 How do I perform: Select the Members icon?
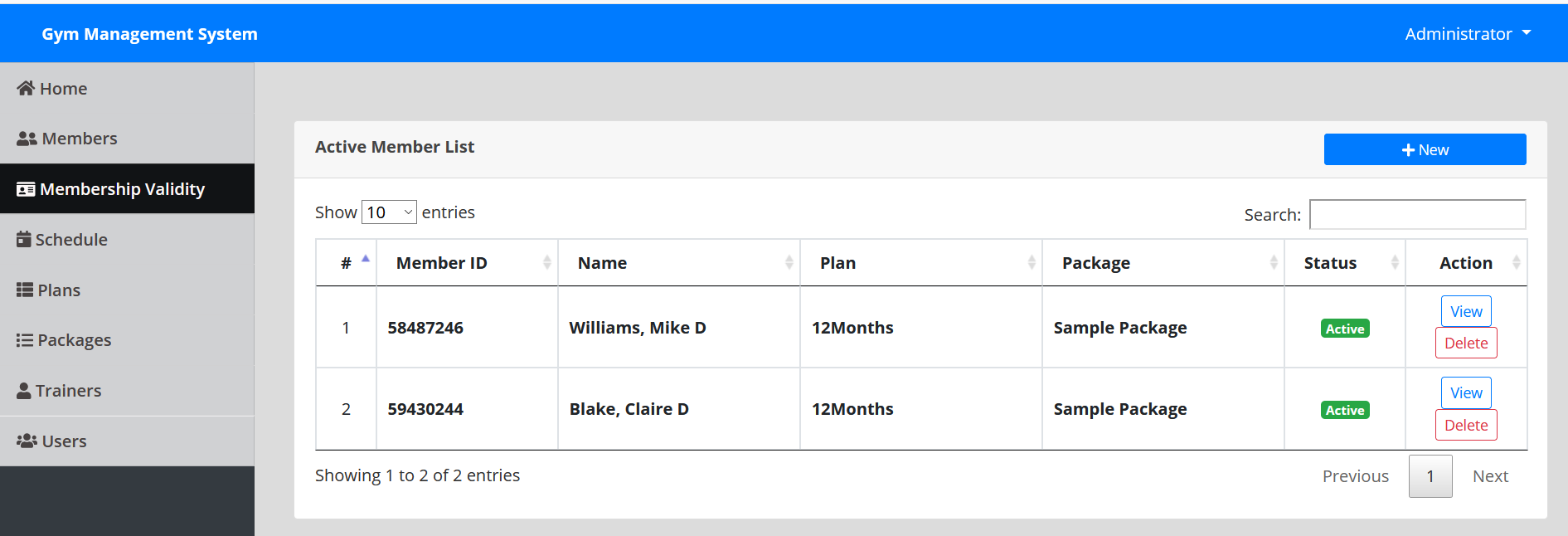point(26,138)
